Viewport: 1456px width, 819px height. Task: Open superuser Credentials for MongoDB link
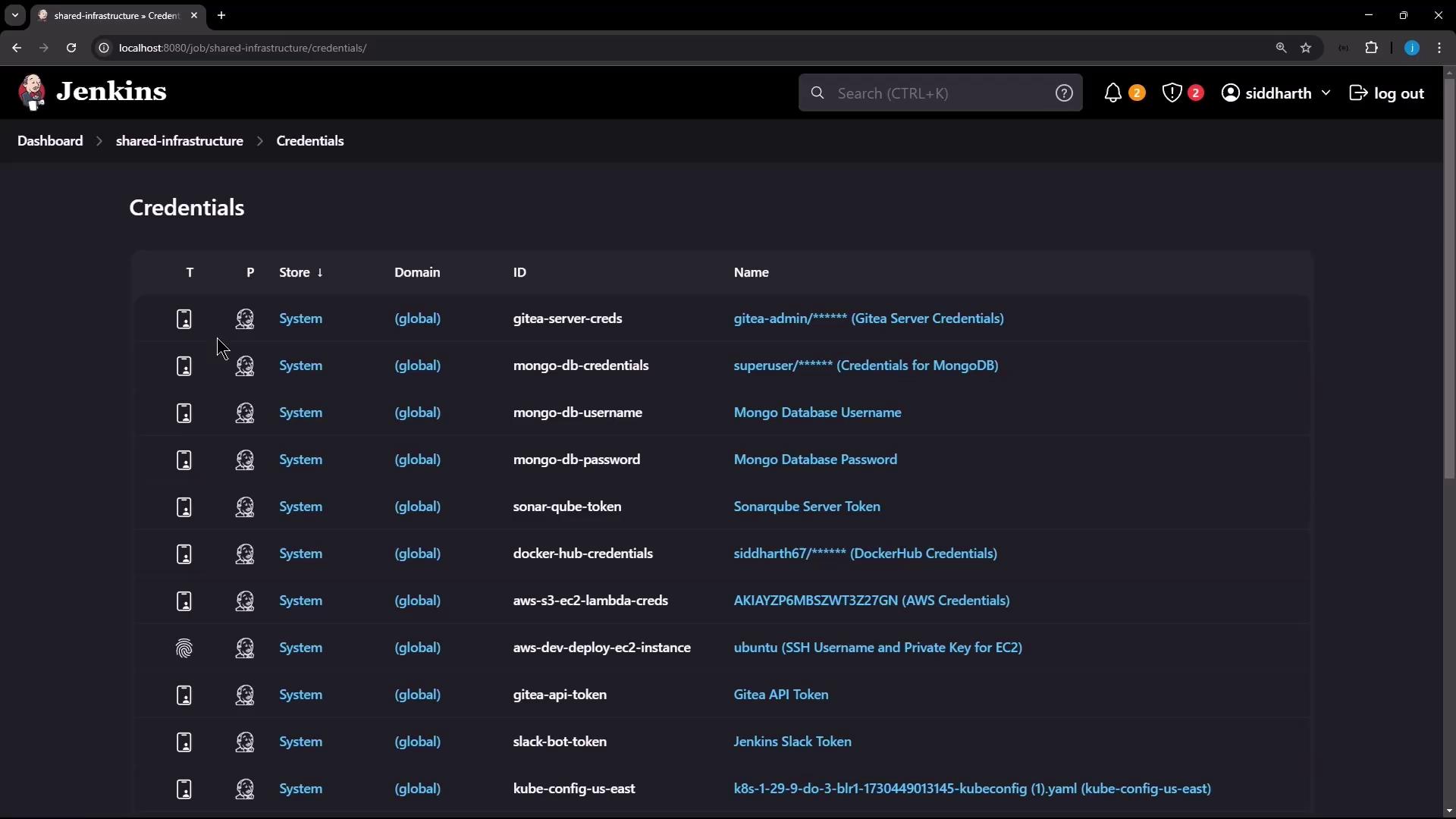coord(865,366)
